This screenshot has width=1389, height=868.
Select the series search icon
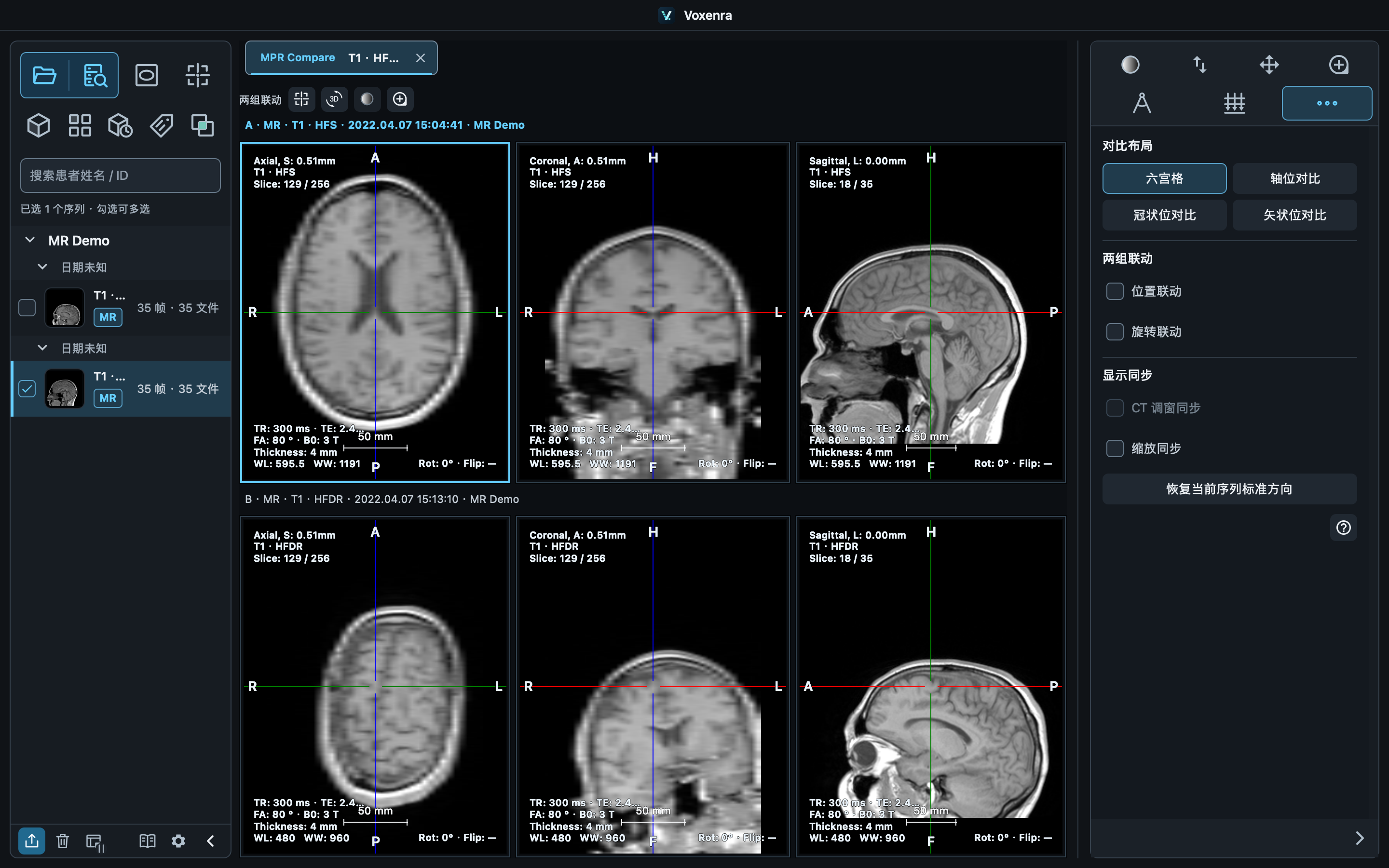point(95,75)
